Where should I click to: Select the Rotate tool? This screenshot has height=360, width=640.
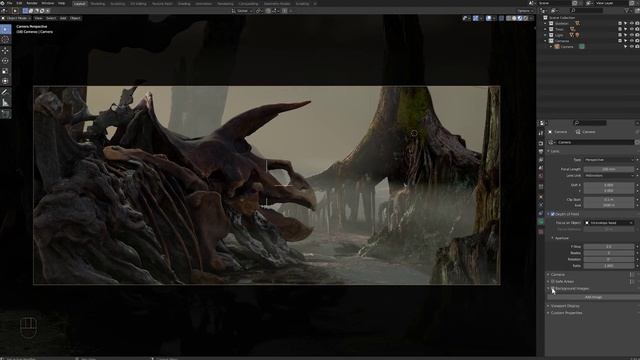pos(5,61)
